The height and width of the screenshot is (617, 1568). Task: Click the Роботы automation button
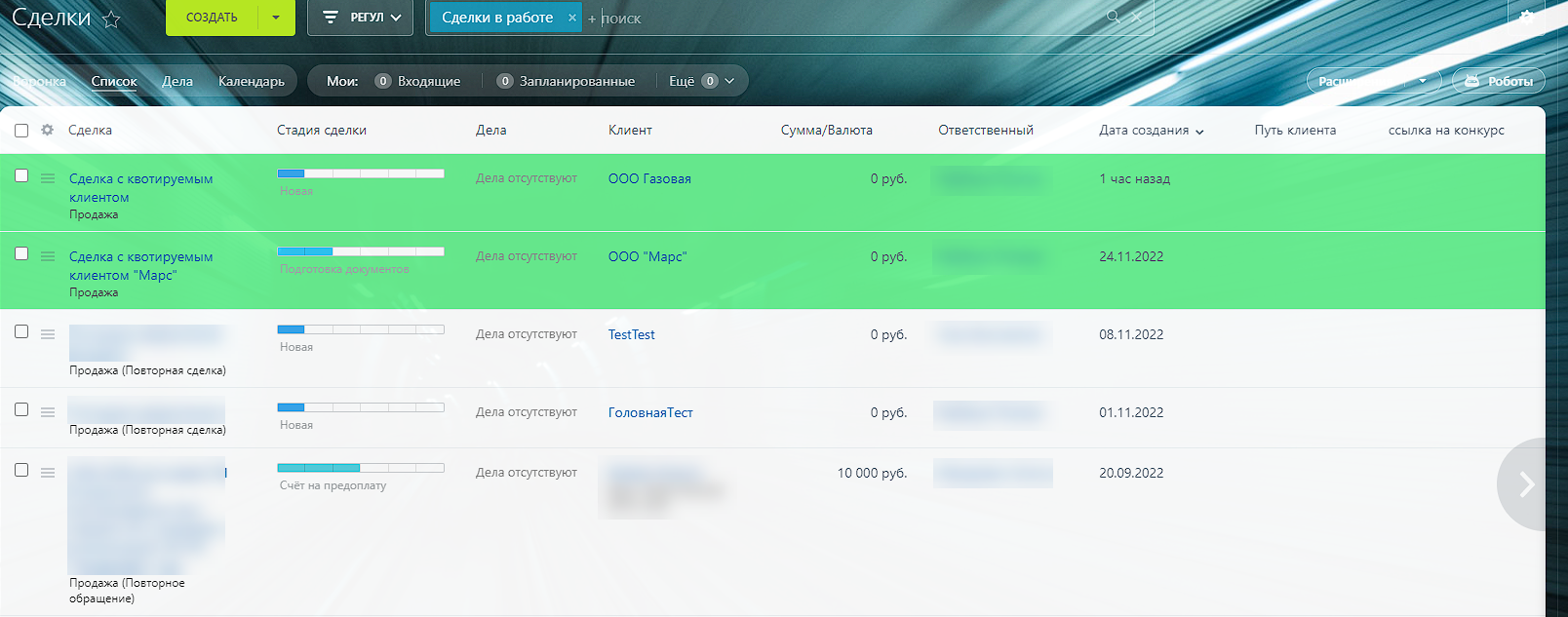click(x=1498, y=81)
